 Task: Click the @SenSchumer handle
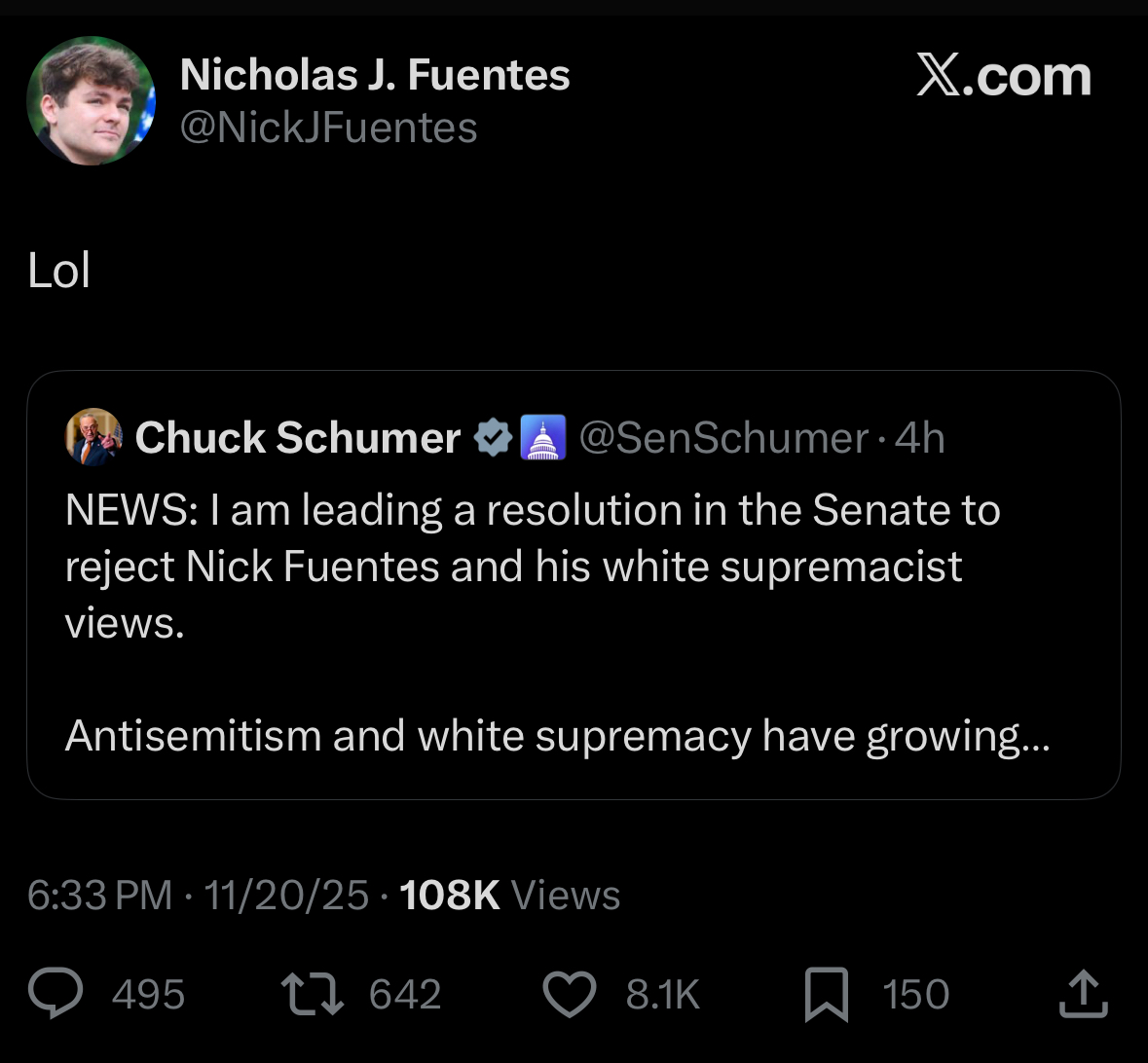point(723,438)
